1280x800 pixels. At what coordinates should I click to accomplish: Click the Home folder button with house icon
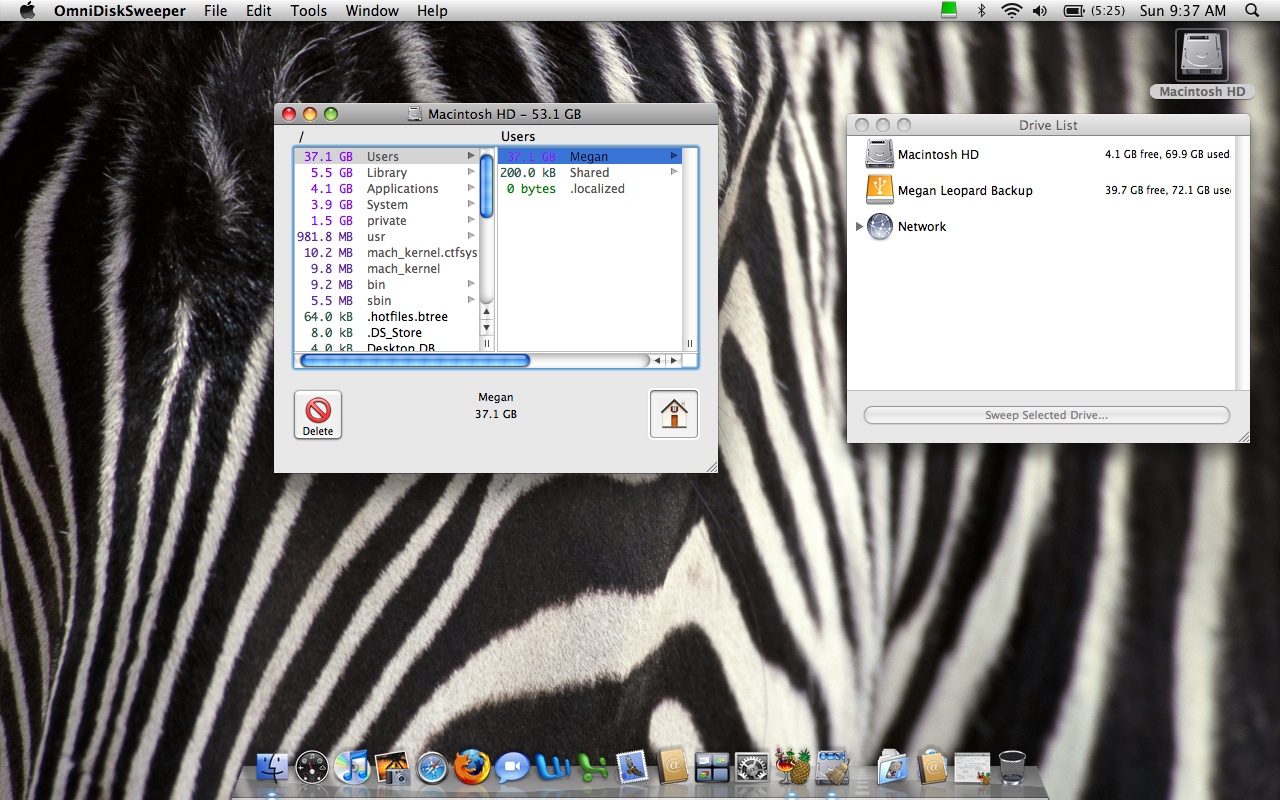pyautogui.click(x=674, y=414)
